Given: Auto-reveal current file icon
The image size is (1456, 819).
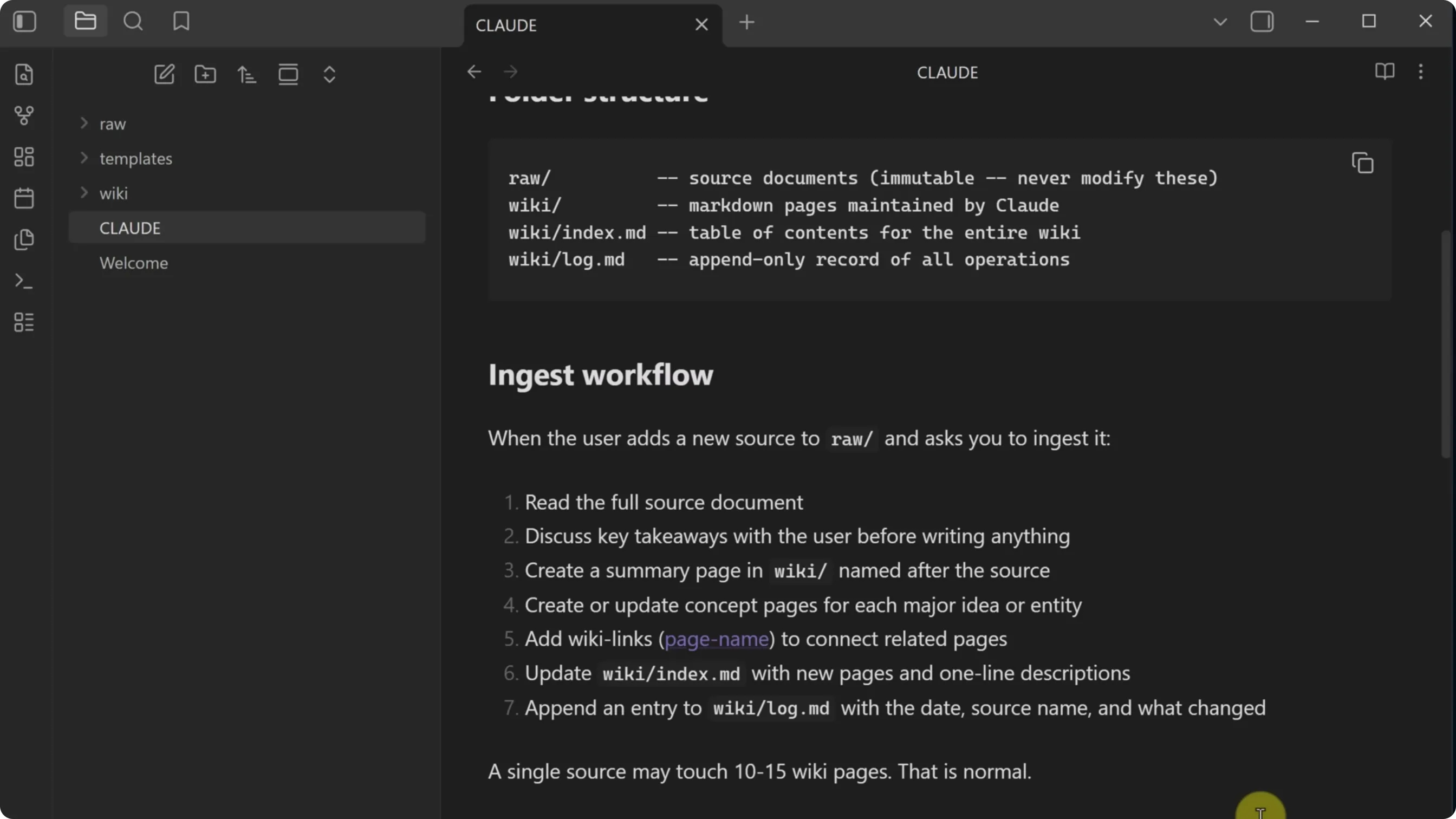Looking at the screenshot, I should [x=288, y=74].
